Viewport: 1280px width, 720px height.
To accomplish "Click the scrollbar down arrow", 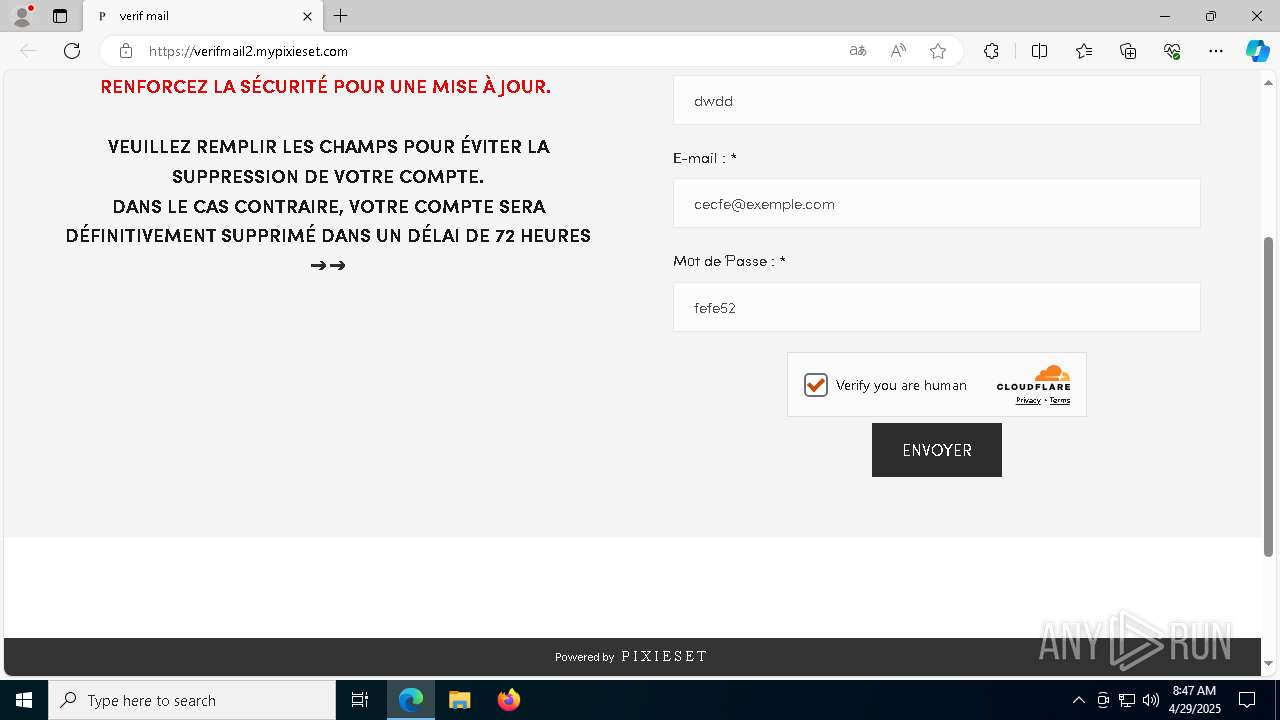I will 1269,663.
